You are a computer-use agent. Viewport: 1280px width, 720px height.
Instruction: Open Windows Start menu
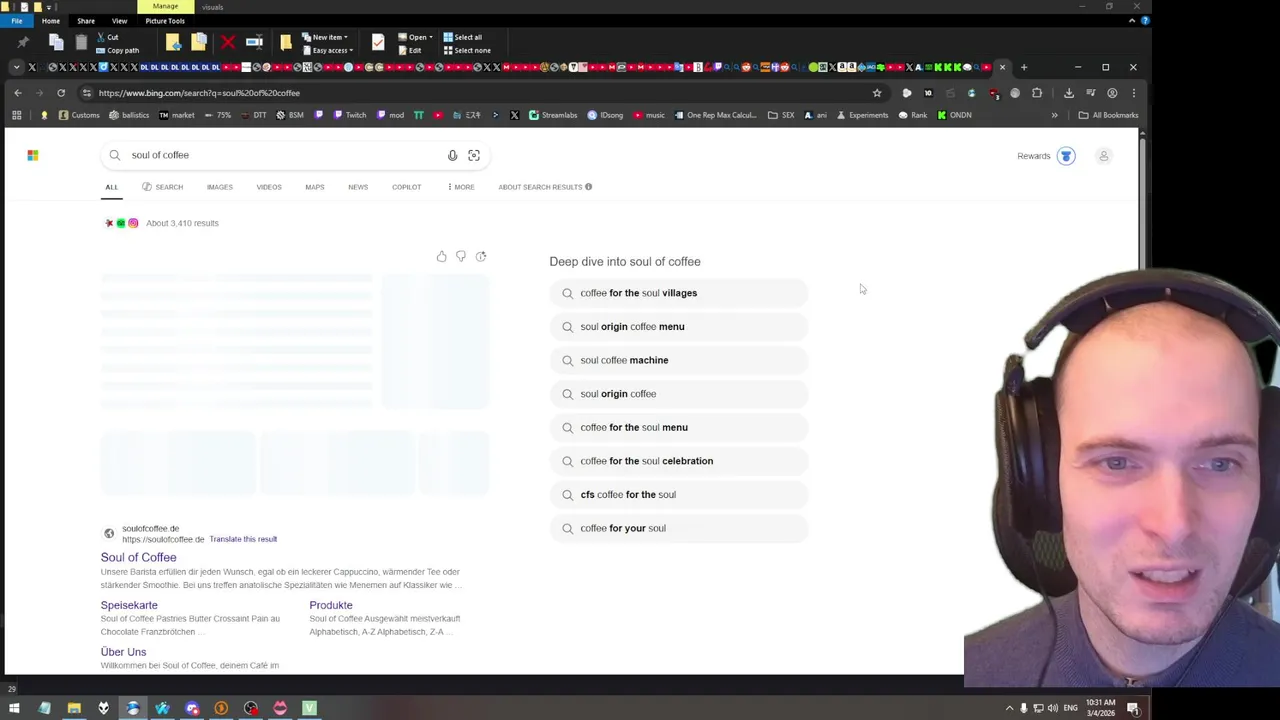point(14,708)
